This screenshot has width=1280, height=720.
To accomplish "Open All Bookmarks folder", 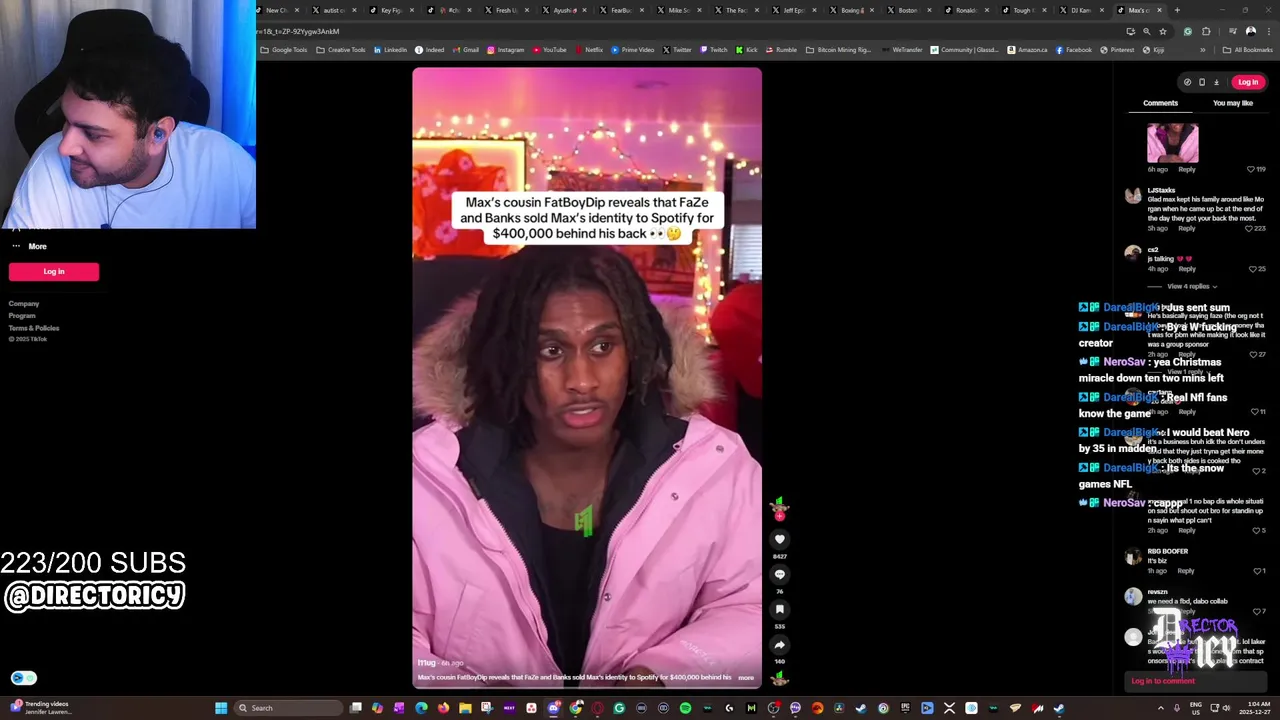I will 1248,50.
